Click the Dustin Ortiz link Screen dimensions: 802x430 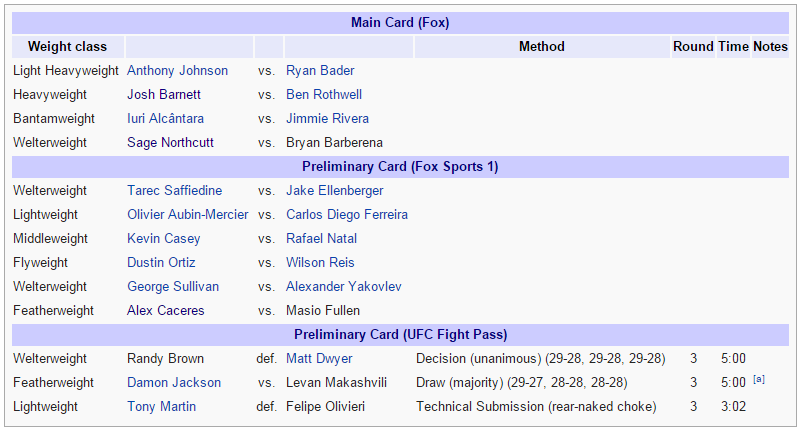pyautogui.click(x=161, y=263)
